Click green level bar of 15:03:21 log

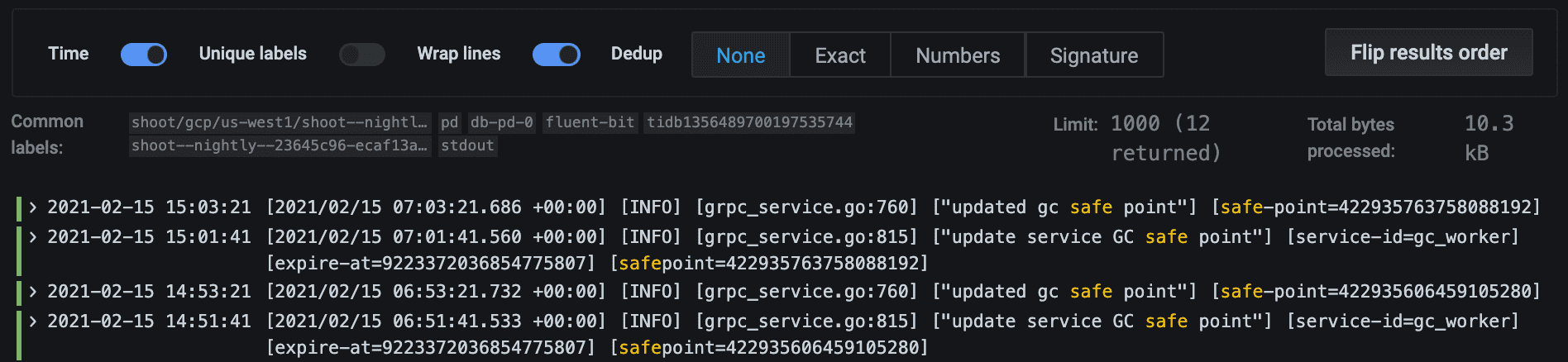tap(19, 207)
